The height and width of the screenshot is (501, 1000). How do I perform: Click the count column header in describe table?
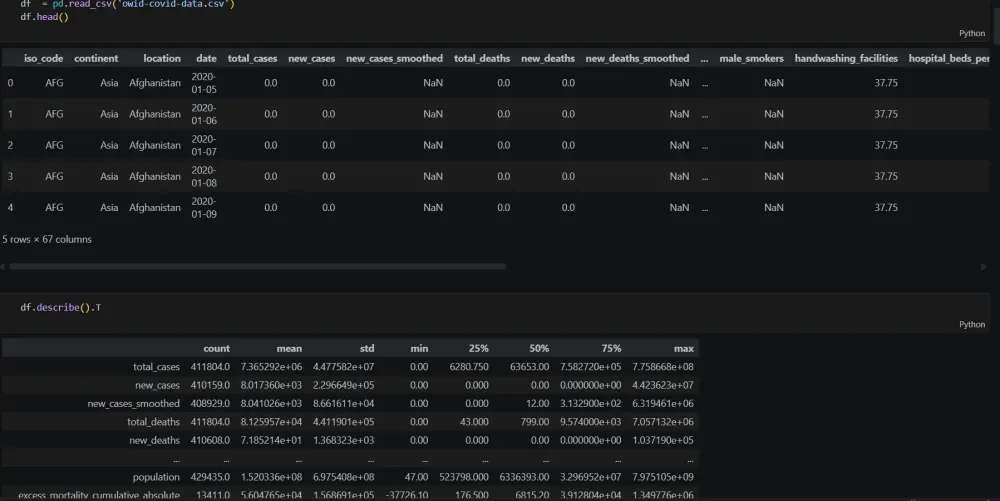coord(216,349)
